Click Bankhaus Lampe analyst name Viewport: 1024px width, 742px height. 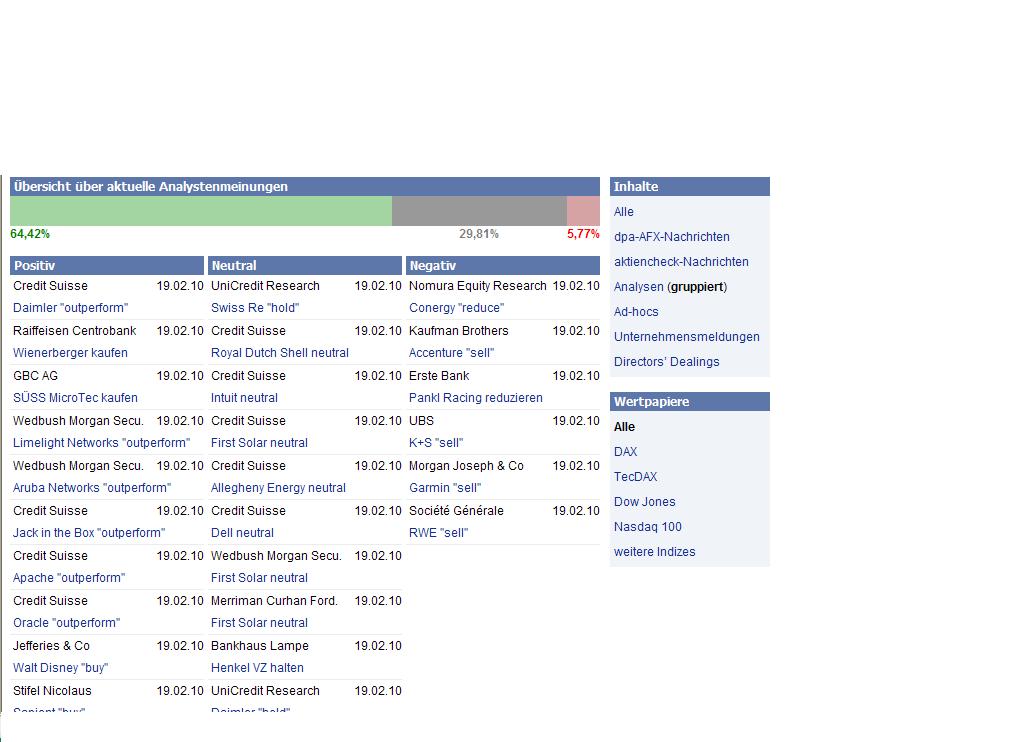(x=260, y=646)
